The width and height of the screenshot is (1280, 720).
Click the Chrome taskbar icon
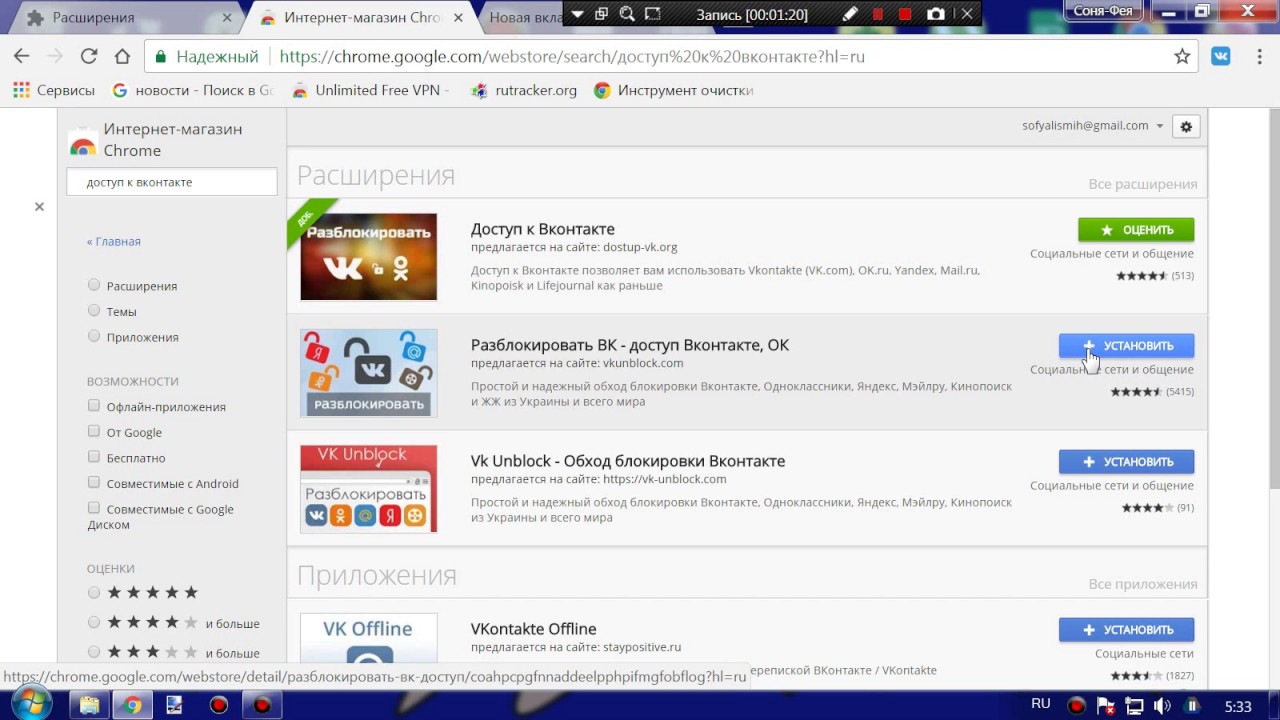coord(132,705)
